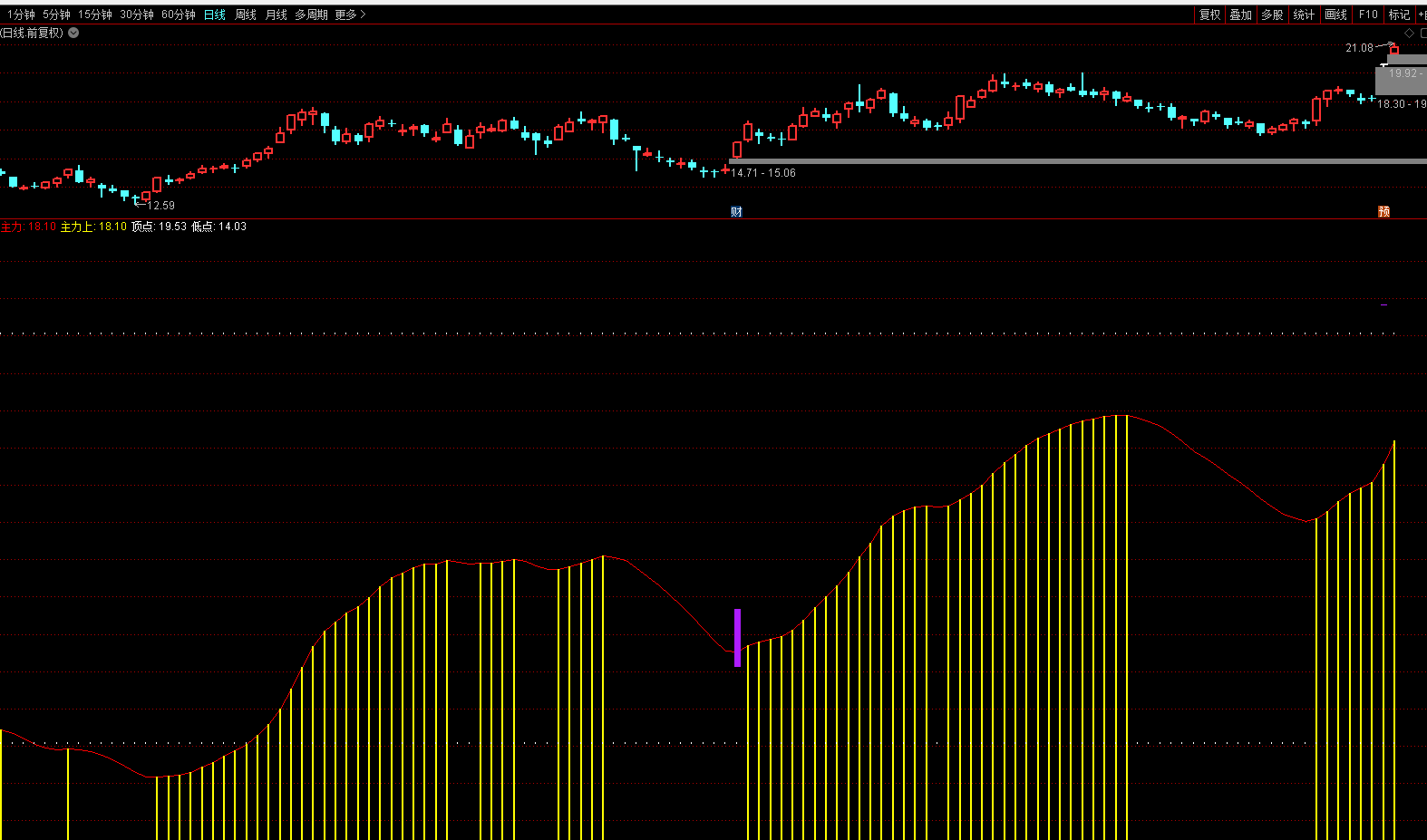Image resolution: width=1427 pixels, height=840 pixels.
Task: Expand the 更多 period options
Action: [350, 14]
